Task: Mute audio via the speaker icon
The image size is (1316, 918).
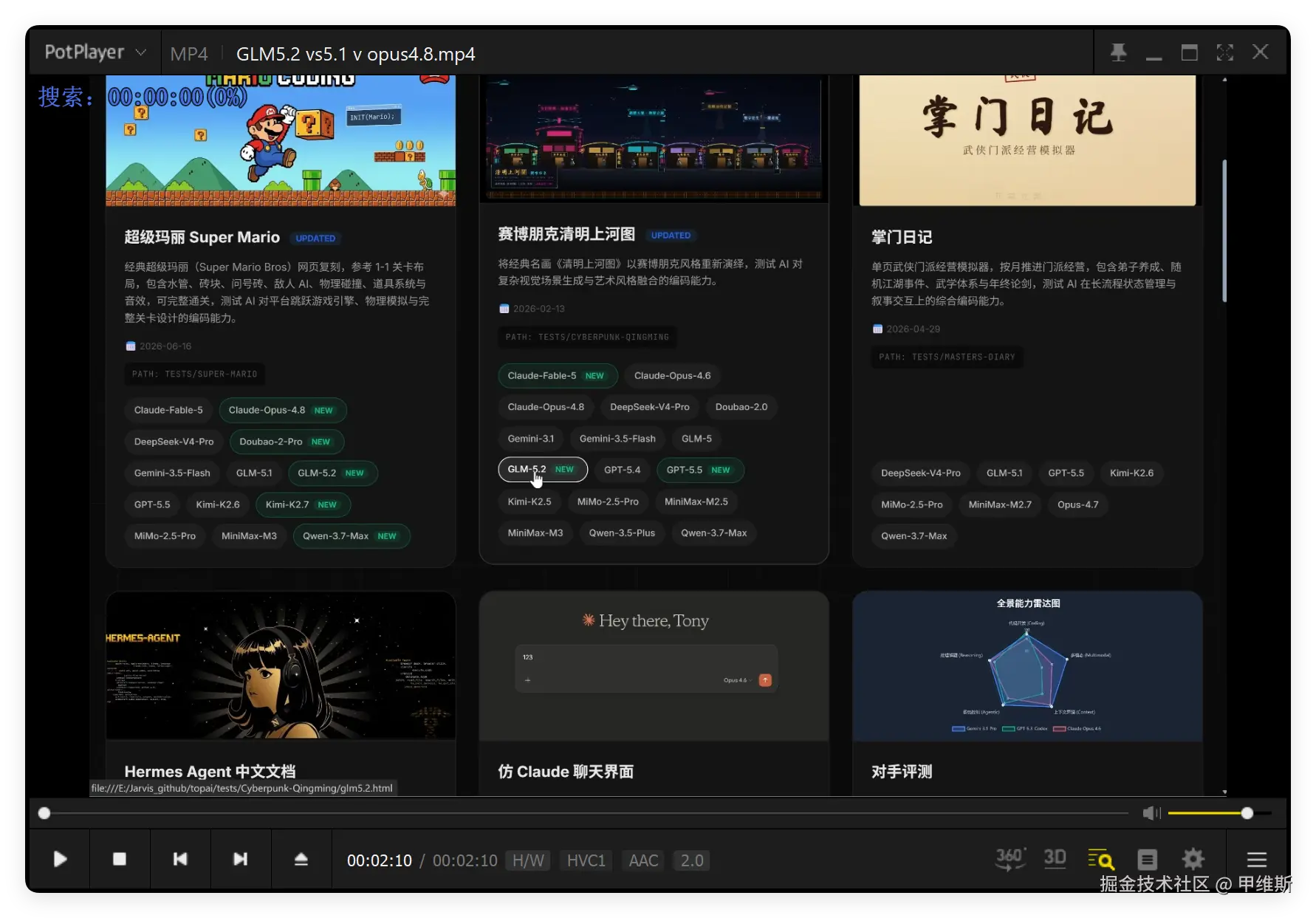Action: 1151,813
